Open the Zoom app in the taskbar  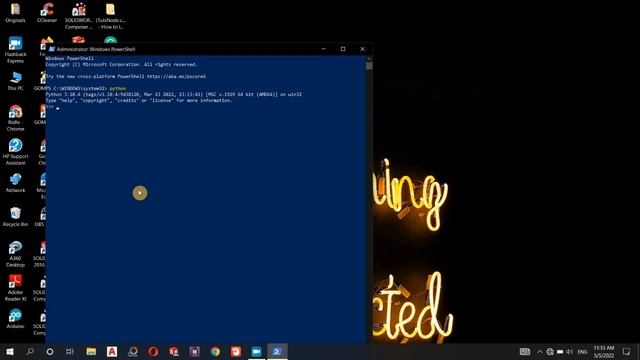tap(256, 351)
